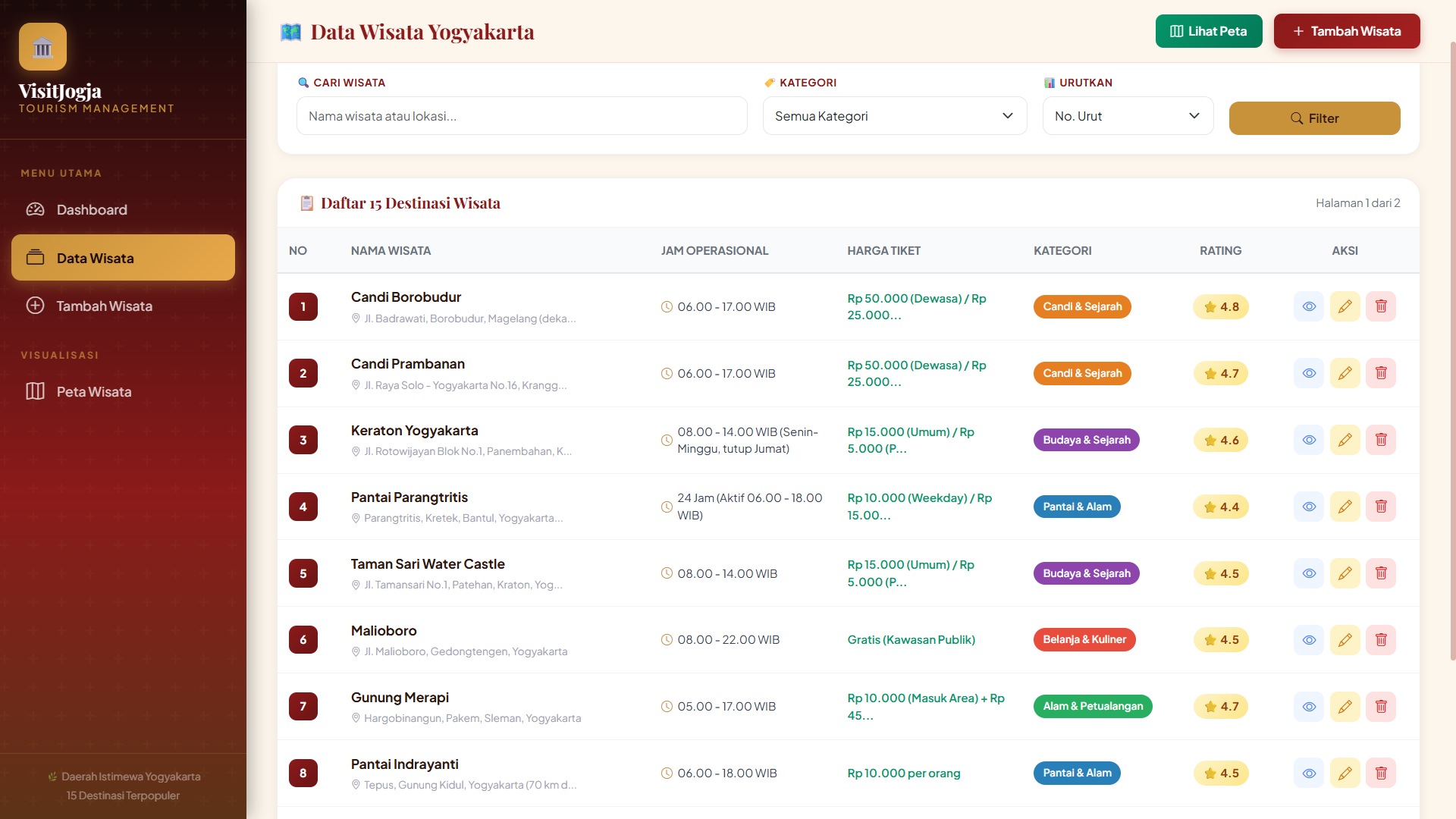This screenshot has height=819, width=1456.
Task: Click the Filter button
Action: tap(1315, 118)
